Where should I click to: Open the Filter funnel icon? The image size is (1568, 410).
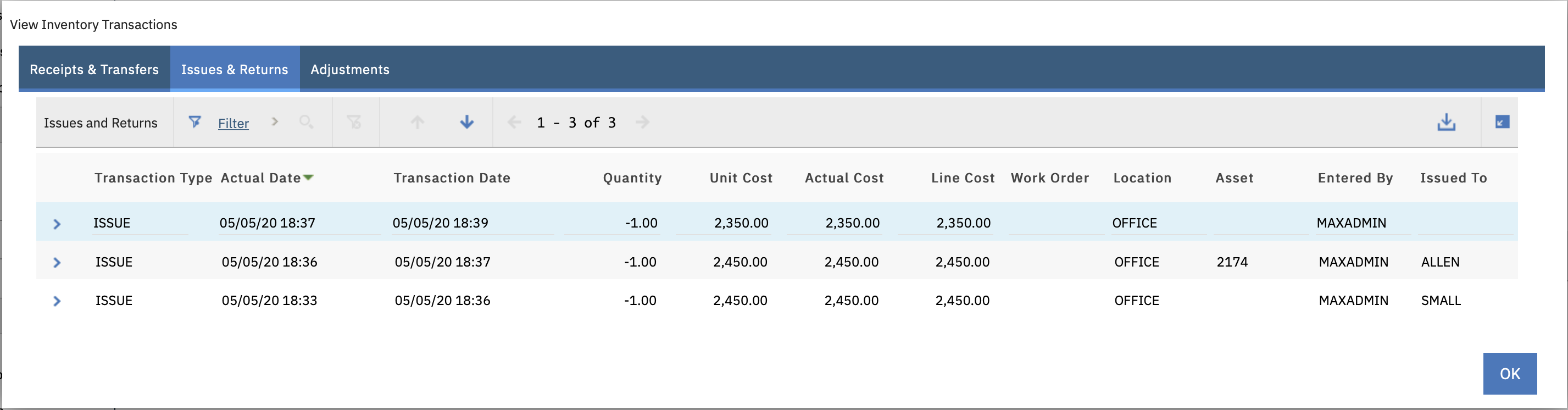pyautogui.click(x=195, y=122)
